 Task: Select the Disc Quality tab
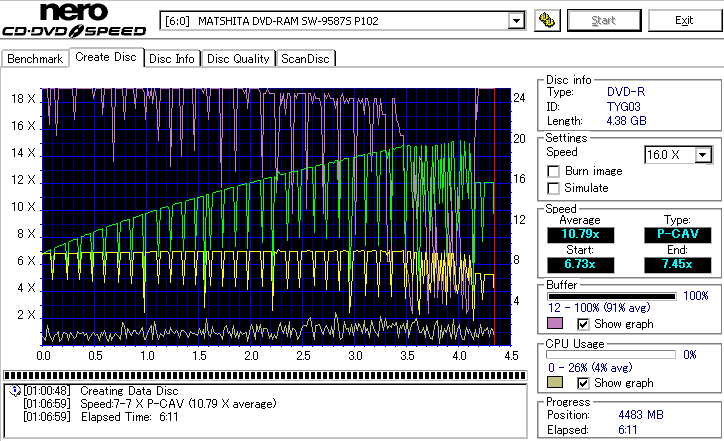[x=238, y=59]
